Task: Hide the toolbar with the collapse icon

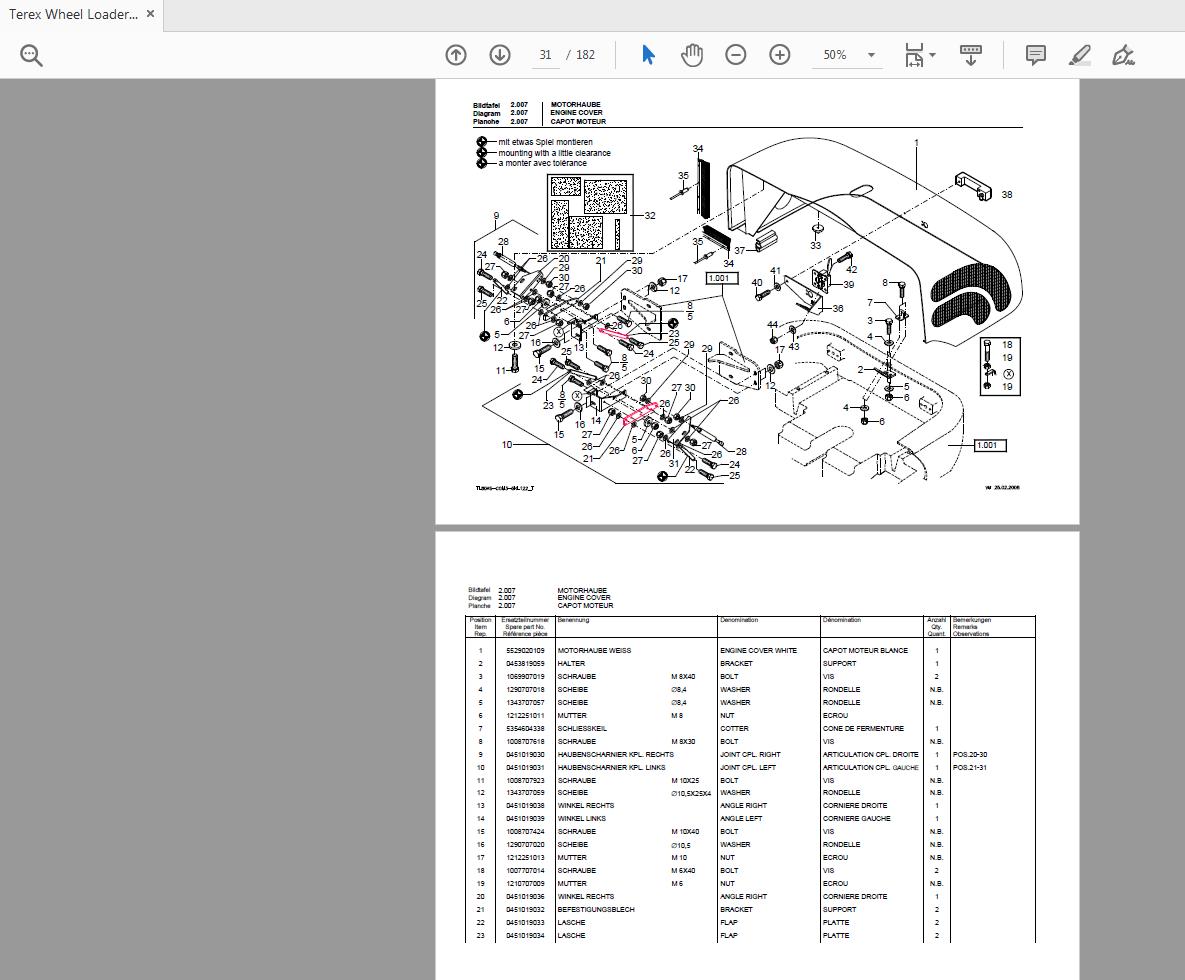Action: coord(971,55)
